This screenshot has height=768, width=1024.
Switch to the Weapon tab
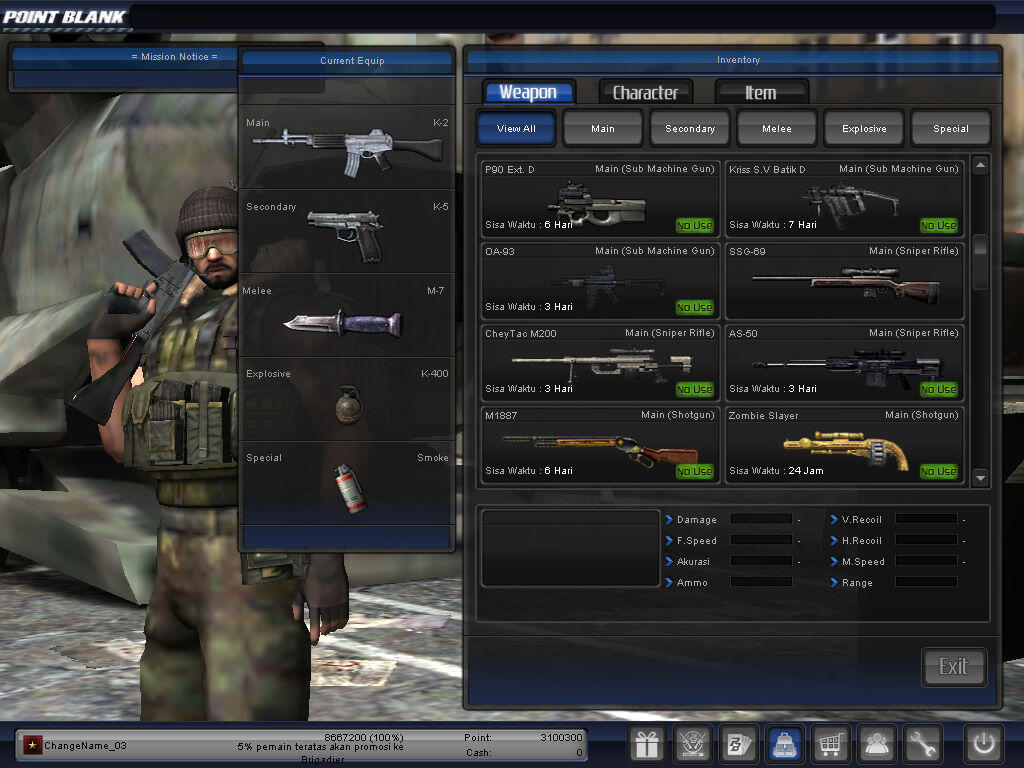pos(528,92)
